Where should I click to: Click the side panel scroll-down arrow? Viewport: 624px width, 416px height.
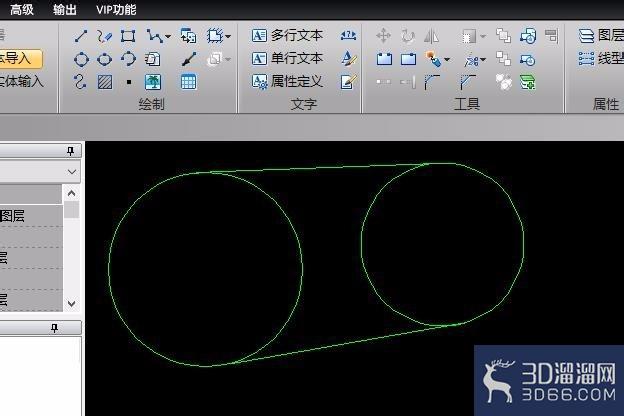(x=72, y=304)
